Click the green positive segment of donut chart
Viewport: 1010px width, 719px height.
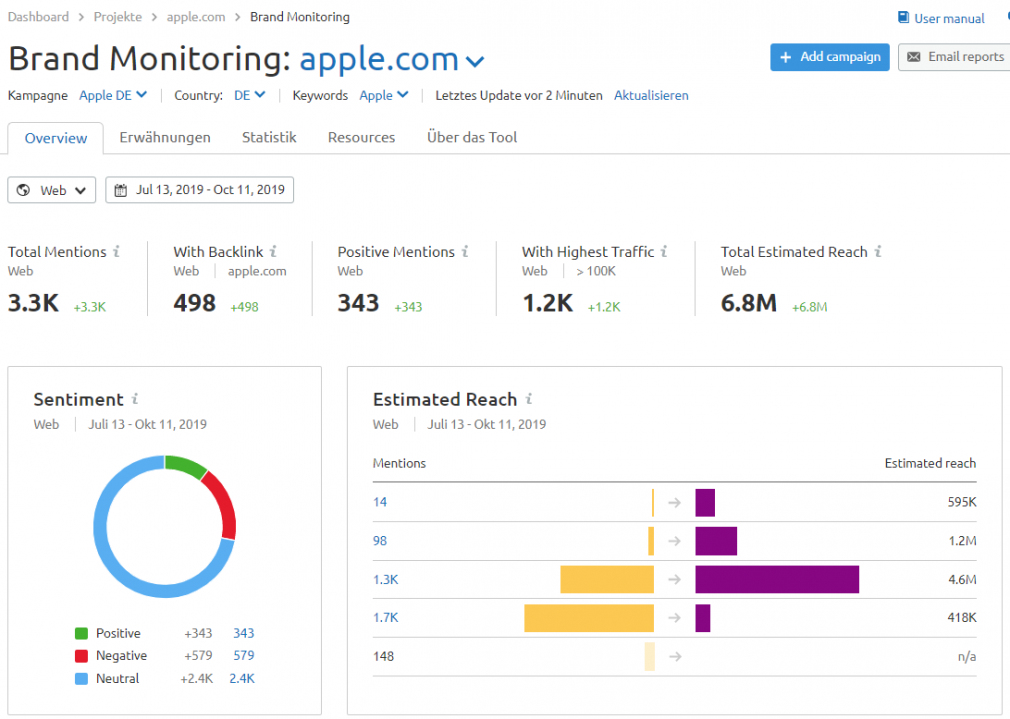pos(186,465)
